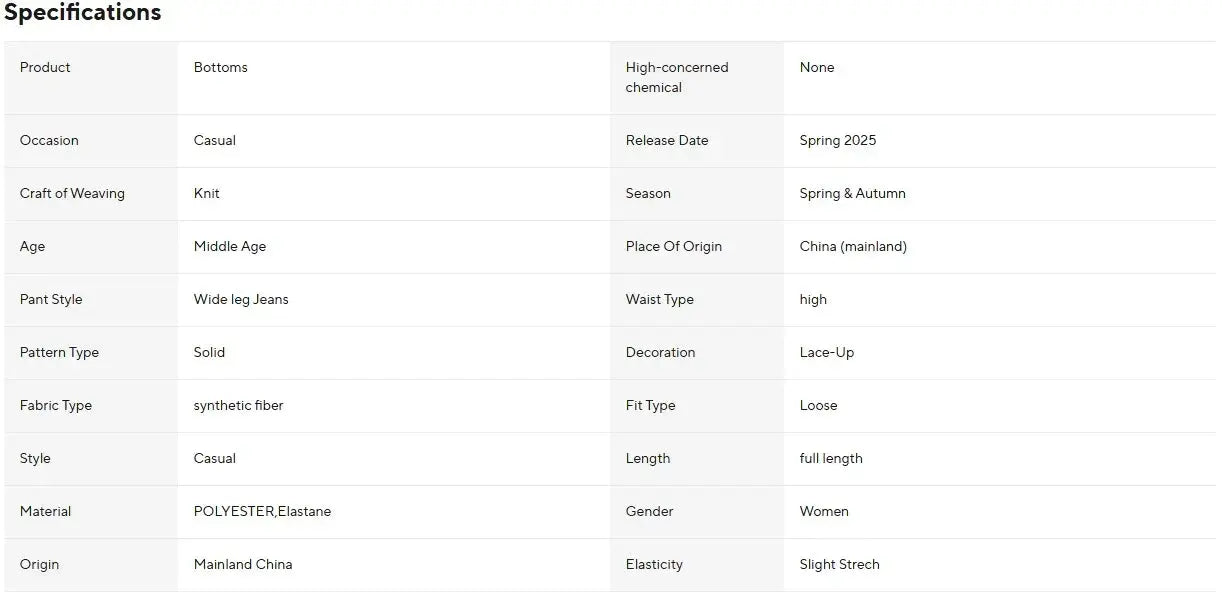Click the Product label cell
Image resolution: width=1222 pixels, height=602 pixels.
coord(45,68)
